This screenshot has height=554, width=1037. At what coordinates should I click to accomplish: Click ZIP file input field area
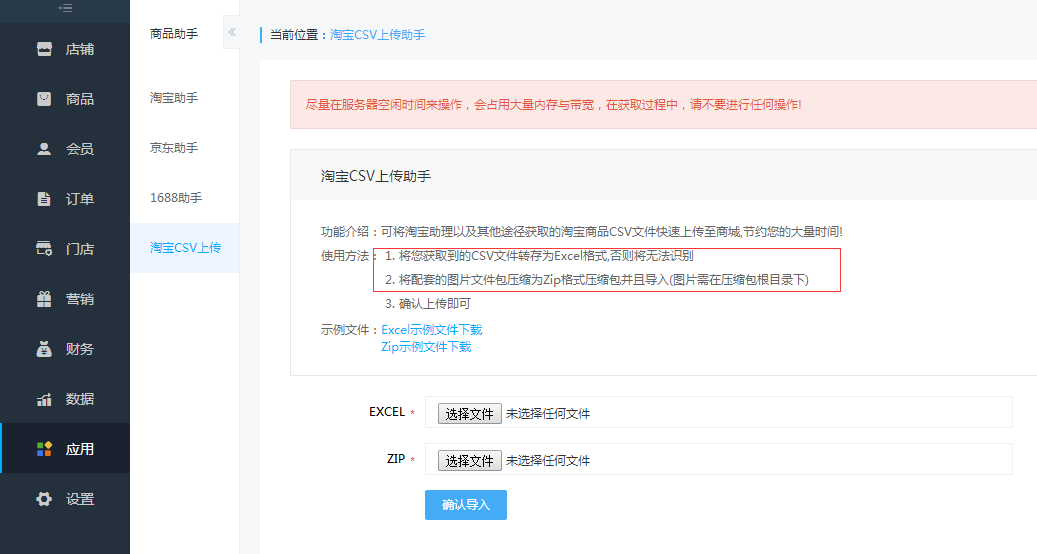click(x=718, y=459)
